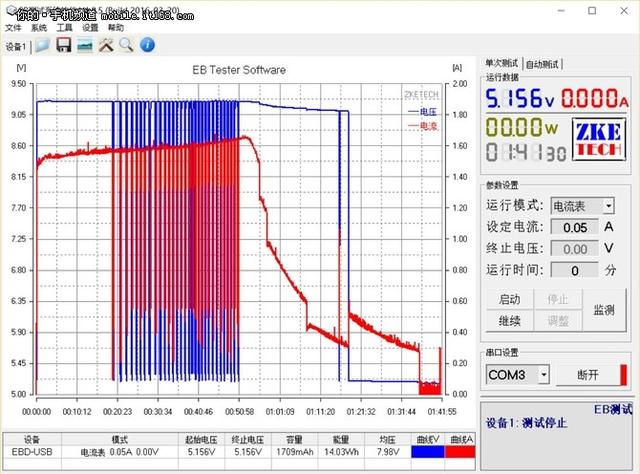Click the open file toolbar icon
Image resolution: width=640 pixels, height=474 pixels.
pyautogui.click(x=42, y=46)
